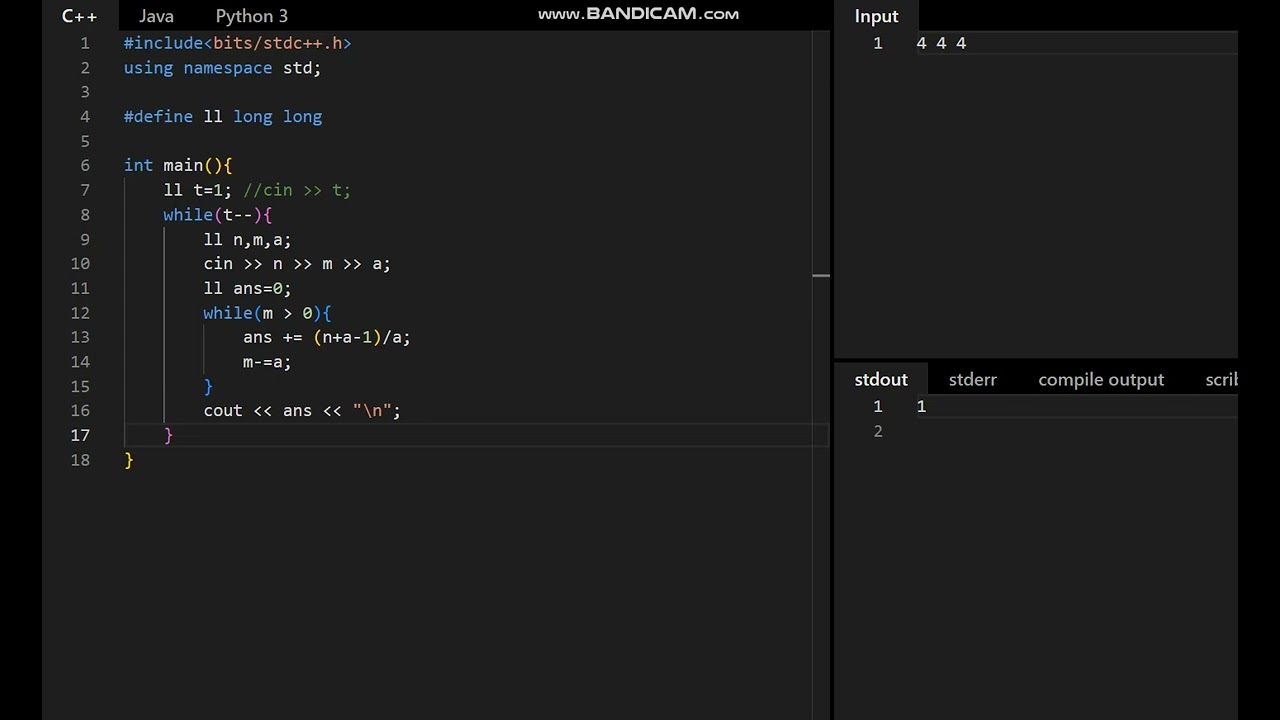
Task: Open the Input panel tab
Action: tap(876, 16)
